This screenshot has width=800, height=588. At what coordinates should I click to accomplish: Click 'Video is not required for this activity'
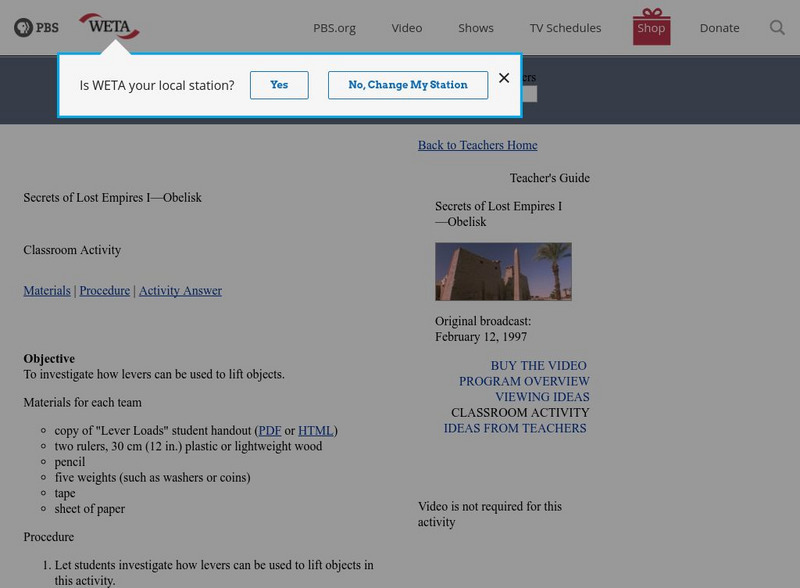tap(490, 514)
